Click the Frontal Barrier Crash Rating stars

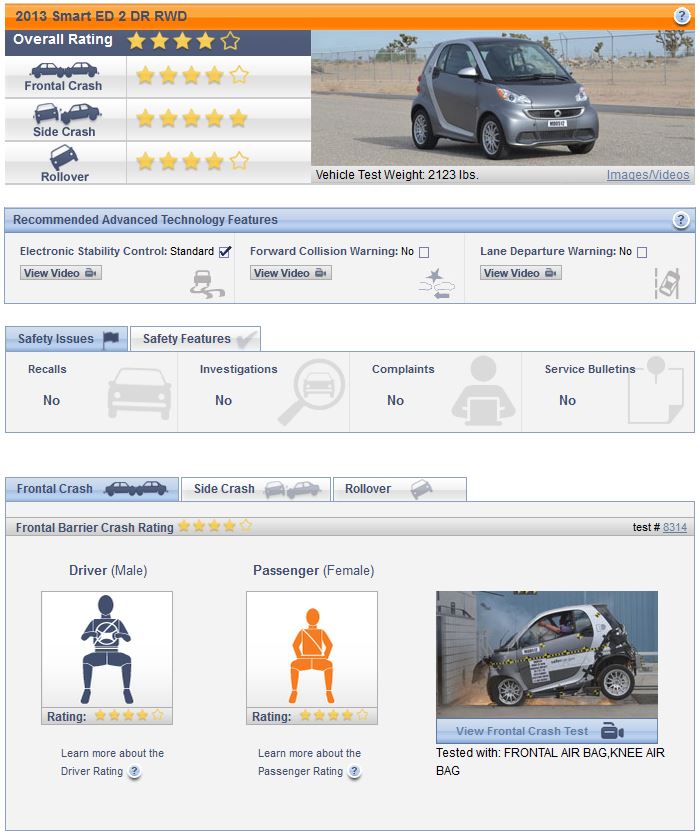tap(215, 526)
